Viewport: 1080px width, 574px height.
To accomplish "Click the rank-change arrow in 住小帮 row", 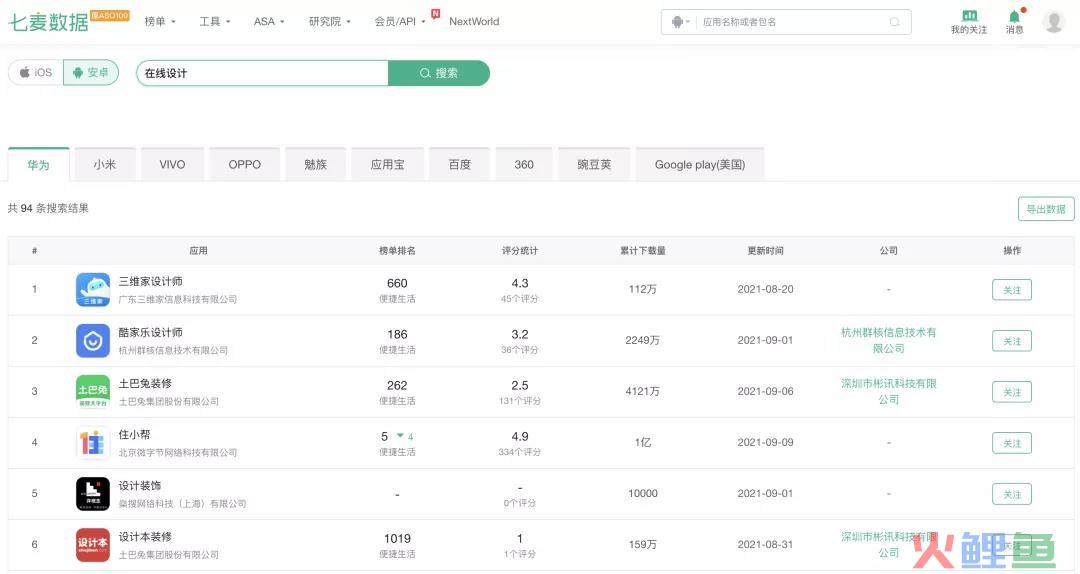I will point(399,435).
